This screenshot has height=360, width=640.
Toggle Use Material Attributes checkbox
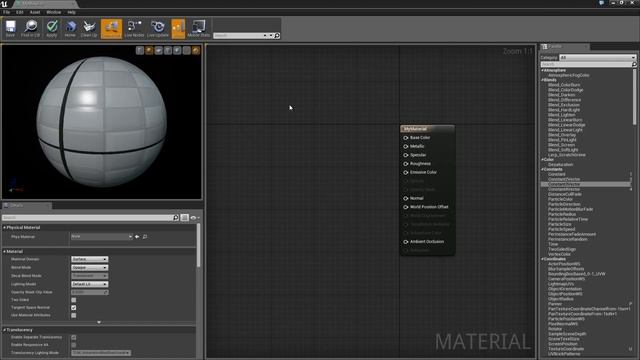[x=73, y=316]
